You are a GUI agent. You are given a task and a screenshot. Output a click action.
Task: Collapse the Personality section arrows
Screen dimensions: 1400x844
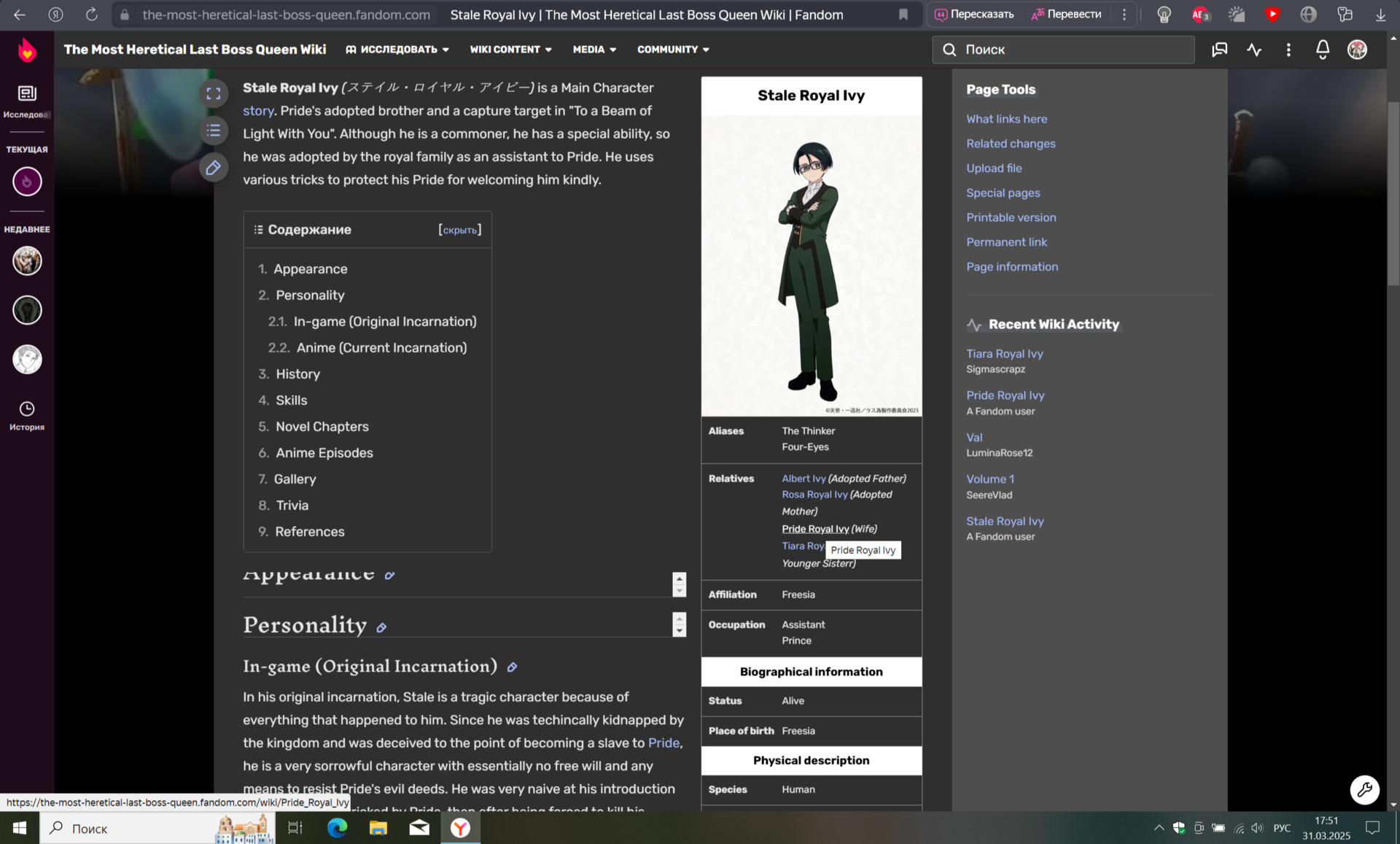[679, 624]
